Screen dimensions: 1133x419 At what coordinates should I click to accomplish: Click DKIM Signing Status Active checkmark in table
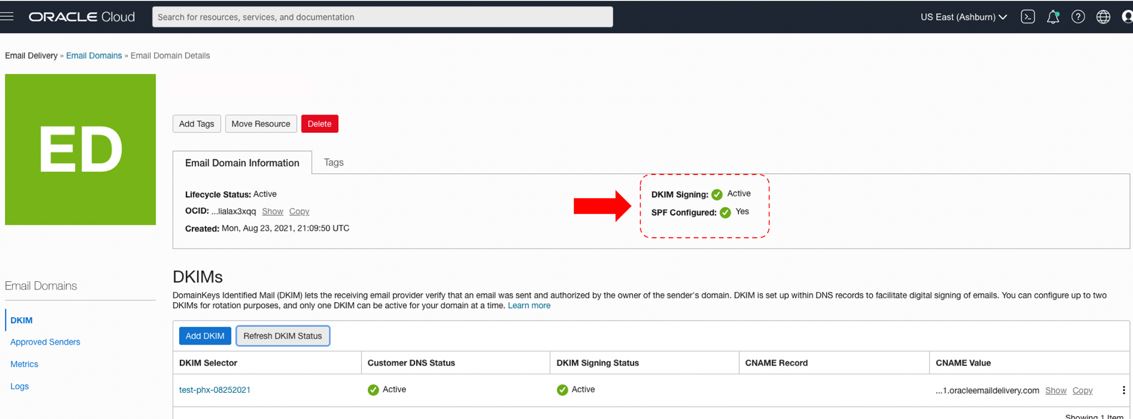tap(562, 390)
